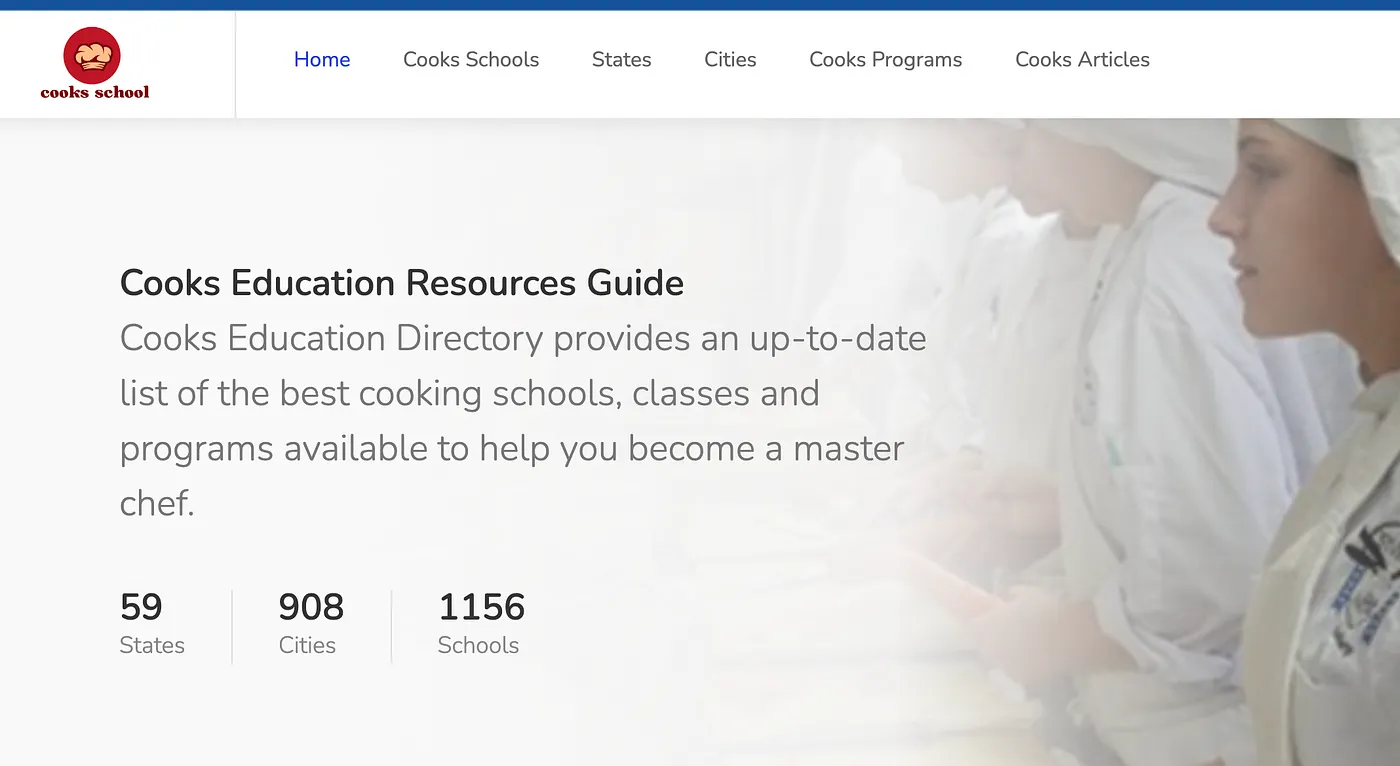Click the "cooks school" logo text
The height and width of the screenshot is (766, 1400).
click(95, 92)
